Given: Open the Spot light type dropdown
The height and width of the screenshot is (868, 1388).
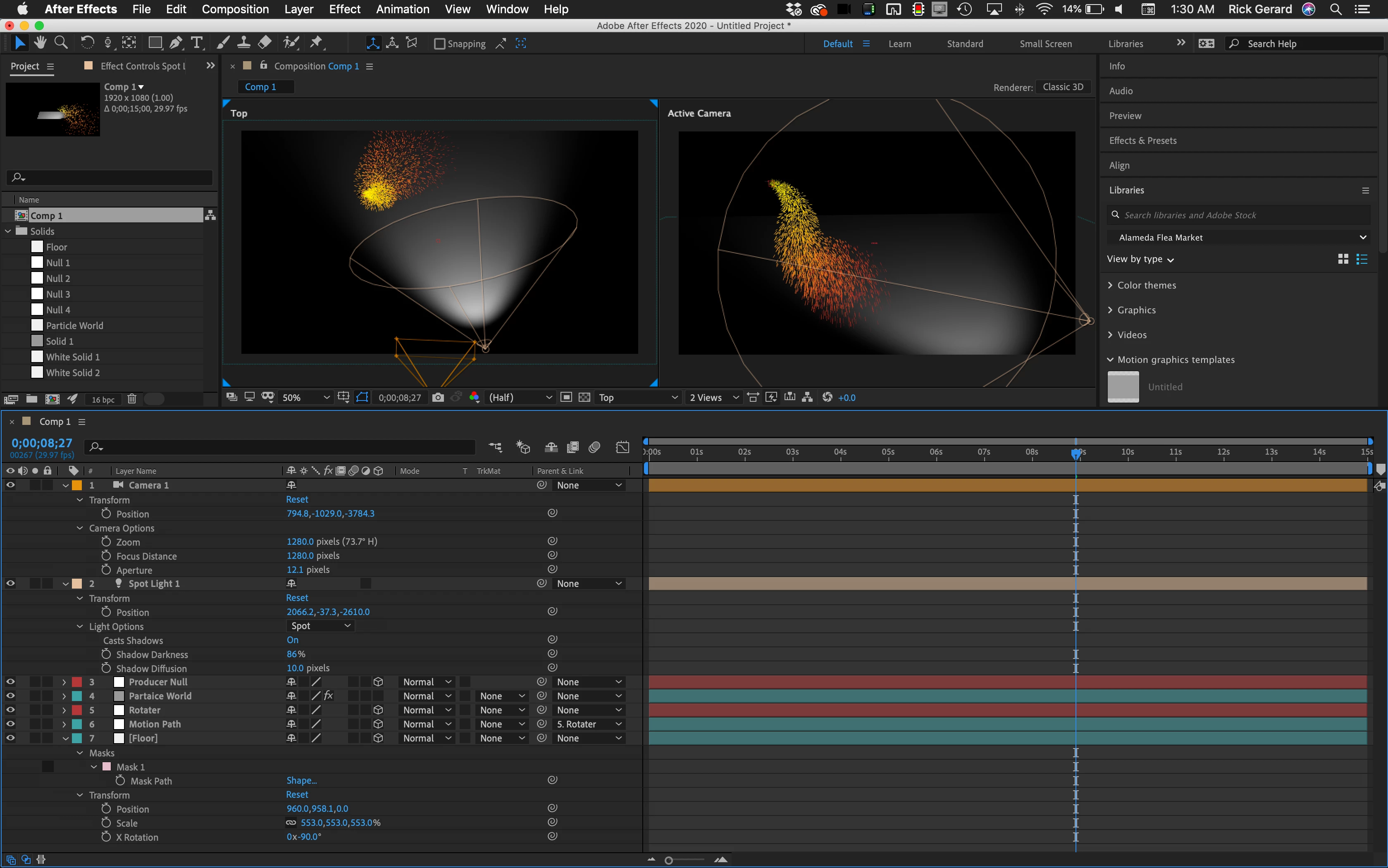Looking at the screenshot, I should (x=320, y=626).
